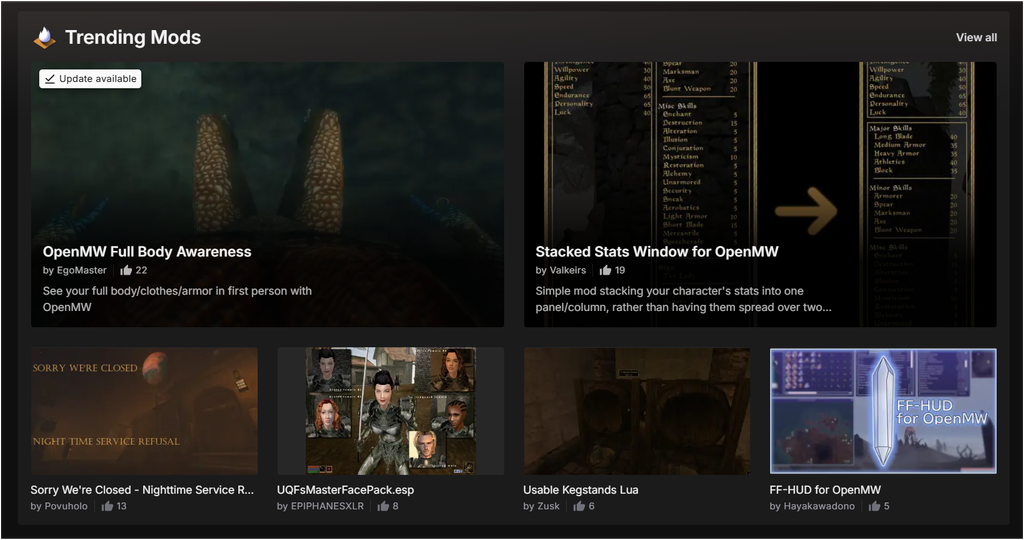This screenshot has height=540, width=1024.
Task: Click thumbs-up icon on FF-HUD for OpenMW
Action: [x=874, y=506]
